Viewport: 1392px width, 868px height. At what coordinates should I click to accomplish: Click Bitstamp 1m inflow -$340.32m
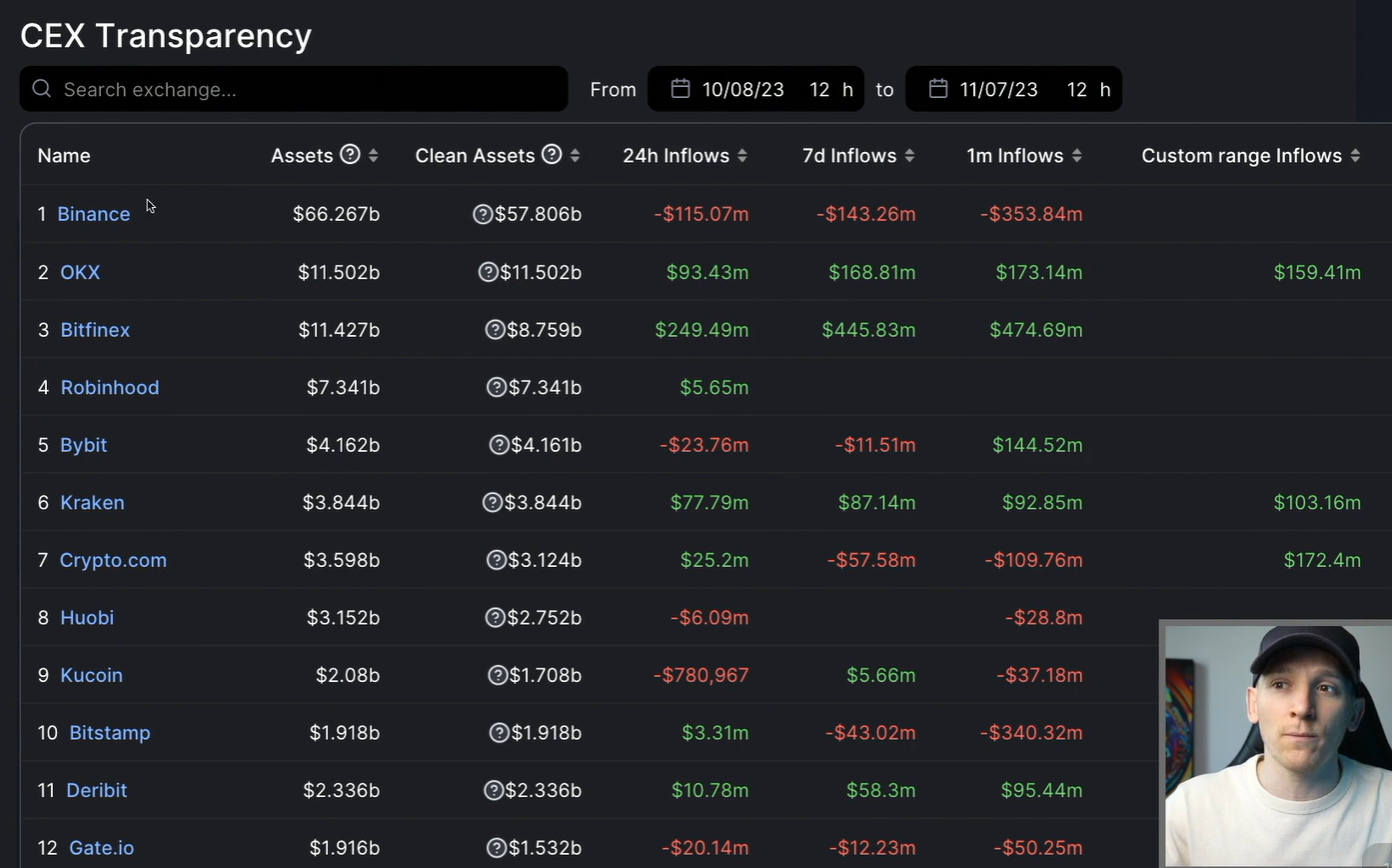[1031, 732]
